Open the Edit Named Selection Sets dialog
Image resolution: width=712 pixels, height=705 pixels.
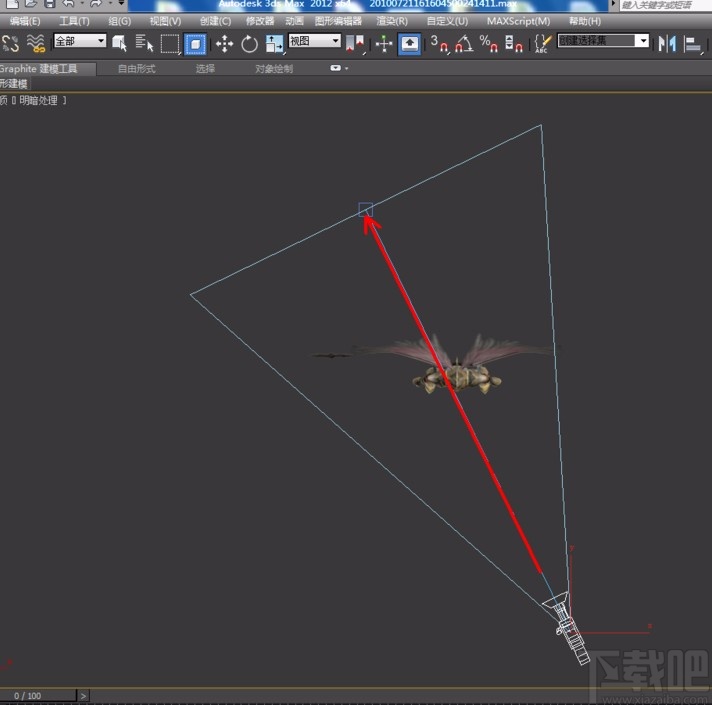click(543, 44)
